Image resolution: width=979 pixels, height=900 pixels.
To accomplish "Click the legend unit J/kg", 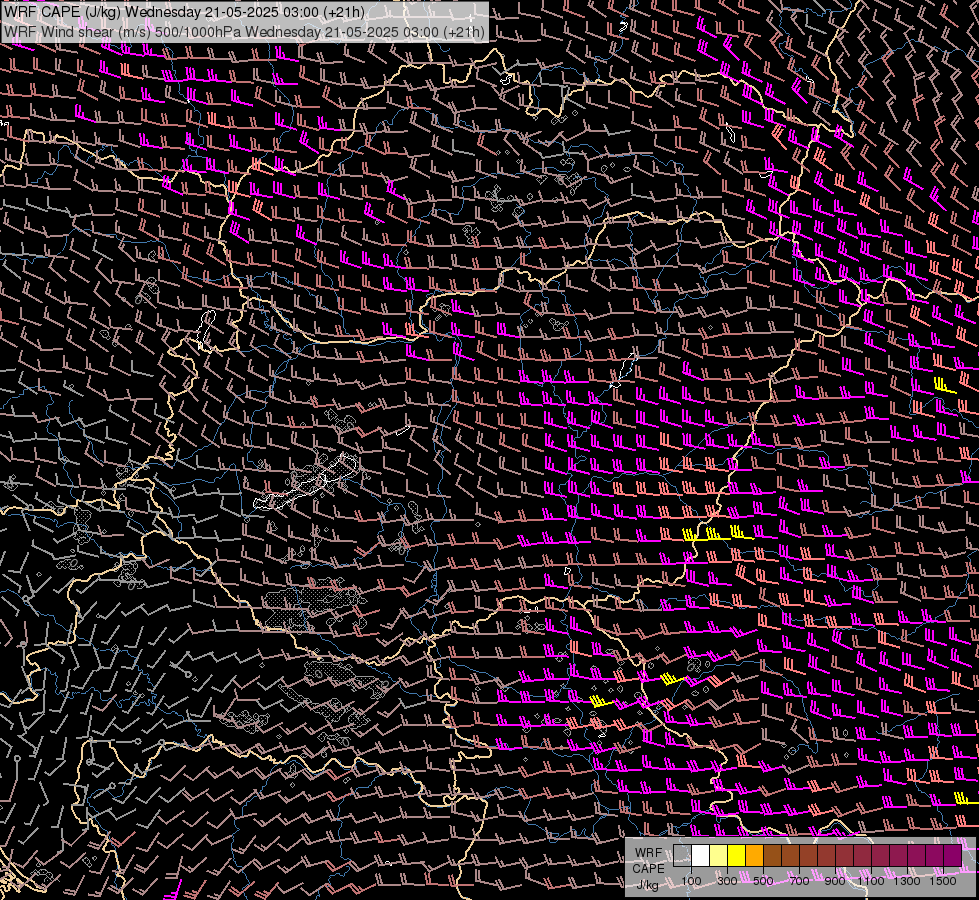I will [x=648, y=885].
